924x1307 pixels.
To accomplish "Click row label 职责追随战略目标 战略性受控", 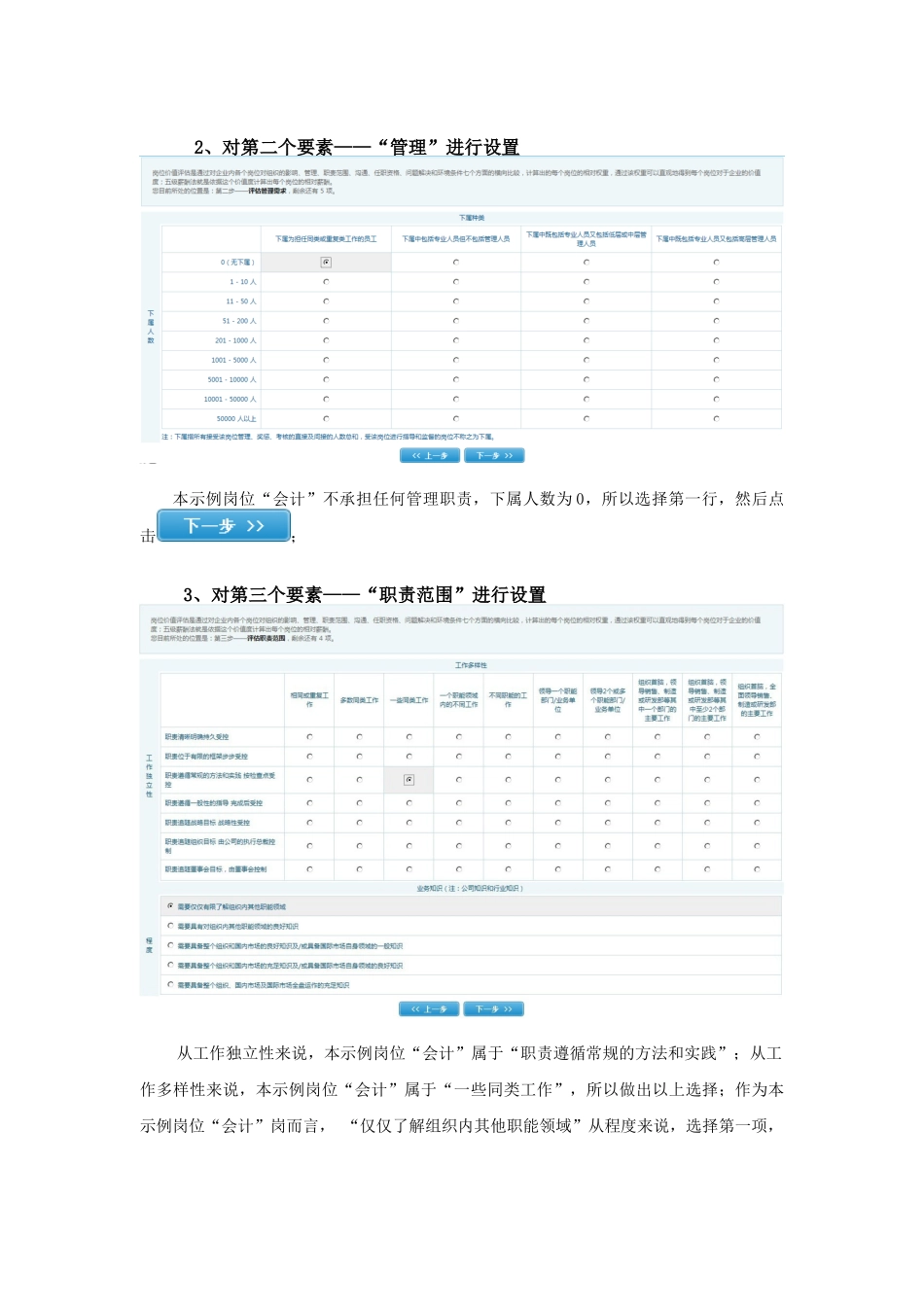I will pyautogui.click(x=207, y=823).
